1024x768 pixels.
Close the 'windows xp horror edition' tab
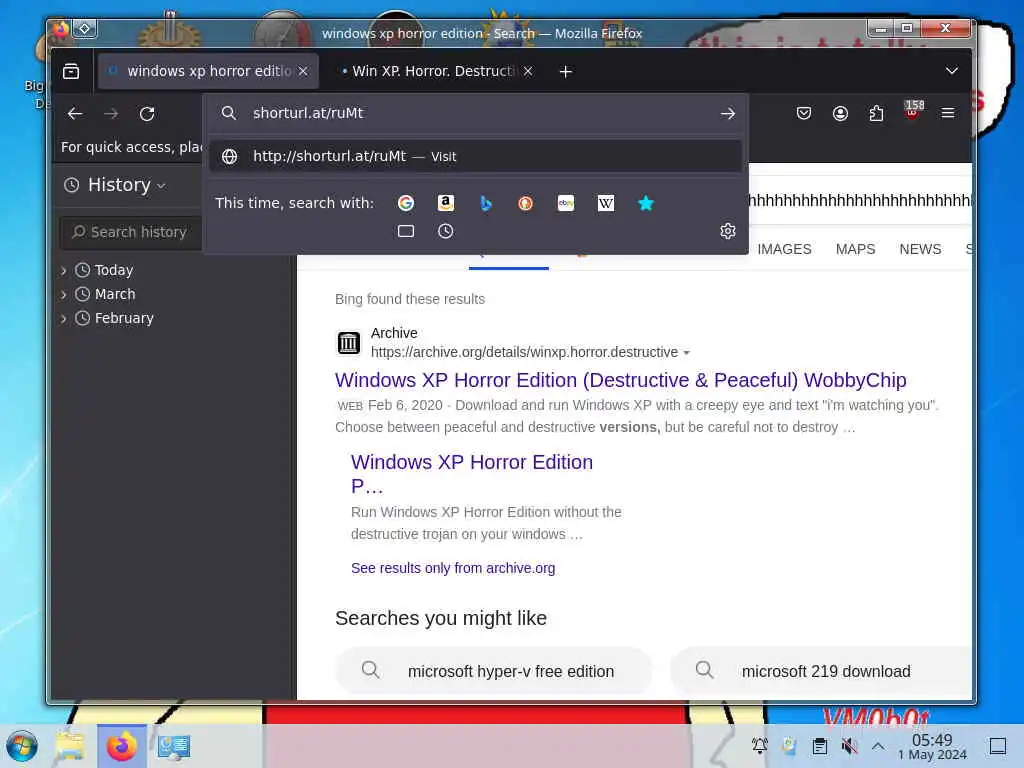[303, 71]
